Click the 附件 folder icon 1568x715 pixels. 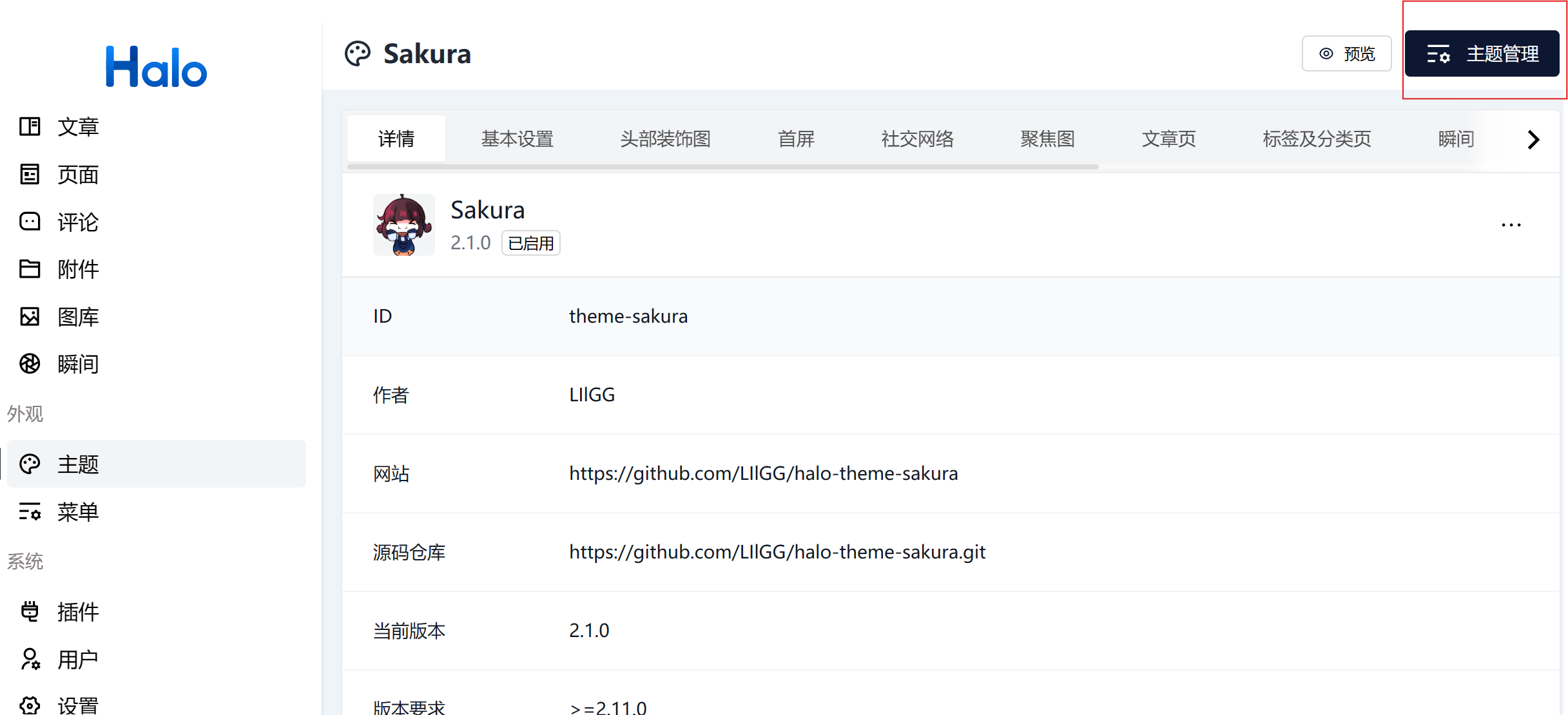click(30, 269)
